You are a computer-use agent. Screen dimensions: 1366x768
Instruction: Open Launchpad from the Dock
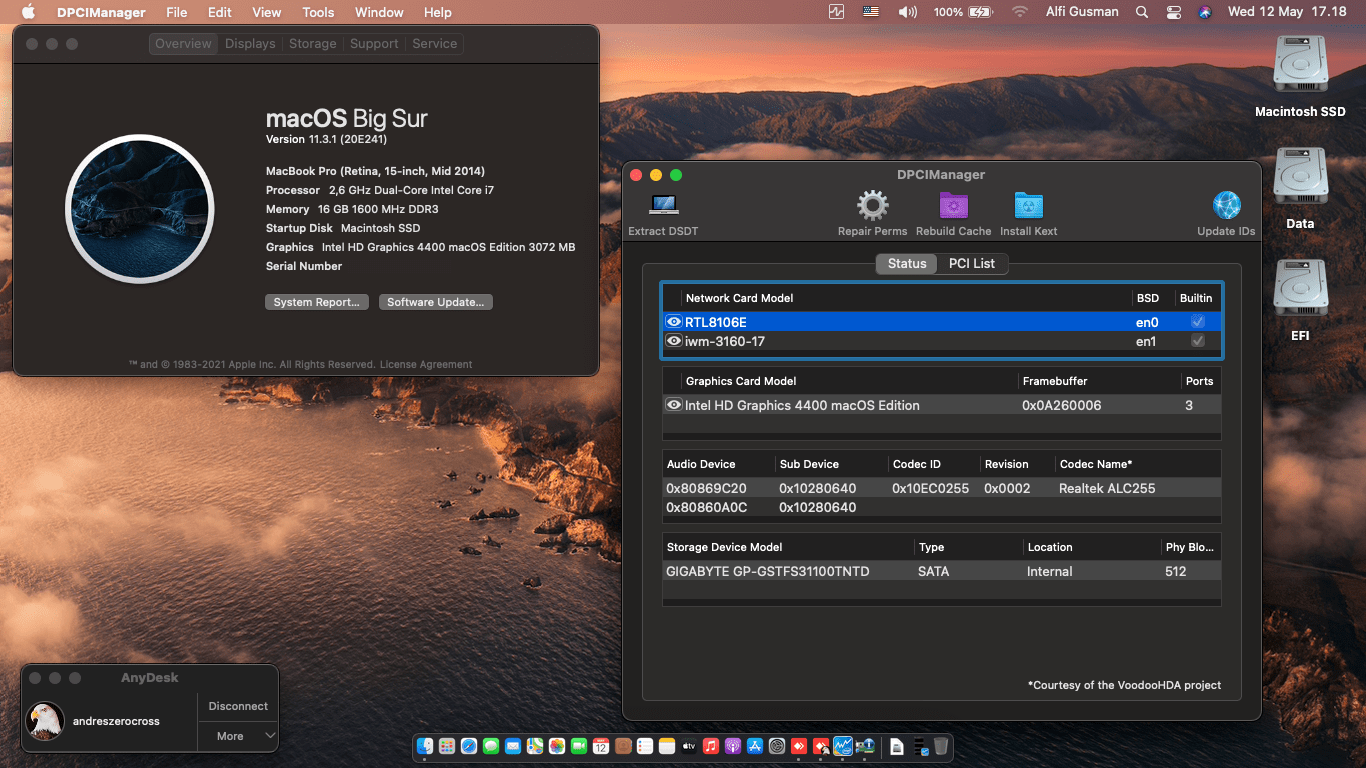coord(447,746)
